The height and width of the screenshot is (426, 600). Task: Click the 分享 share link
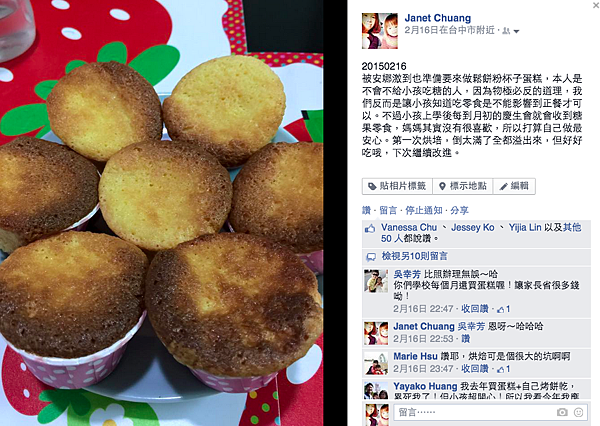point(459,210)
